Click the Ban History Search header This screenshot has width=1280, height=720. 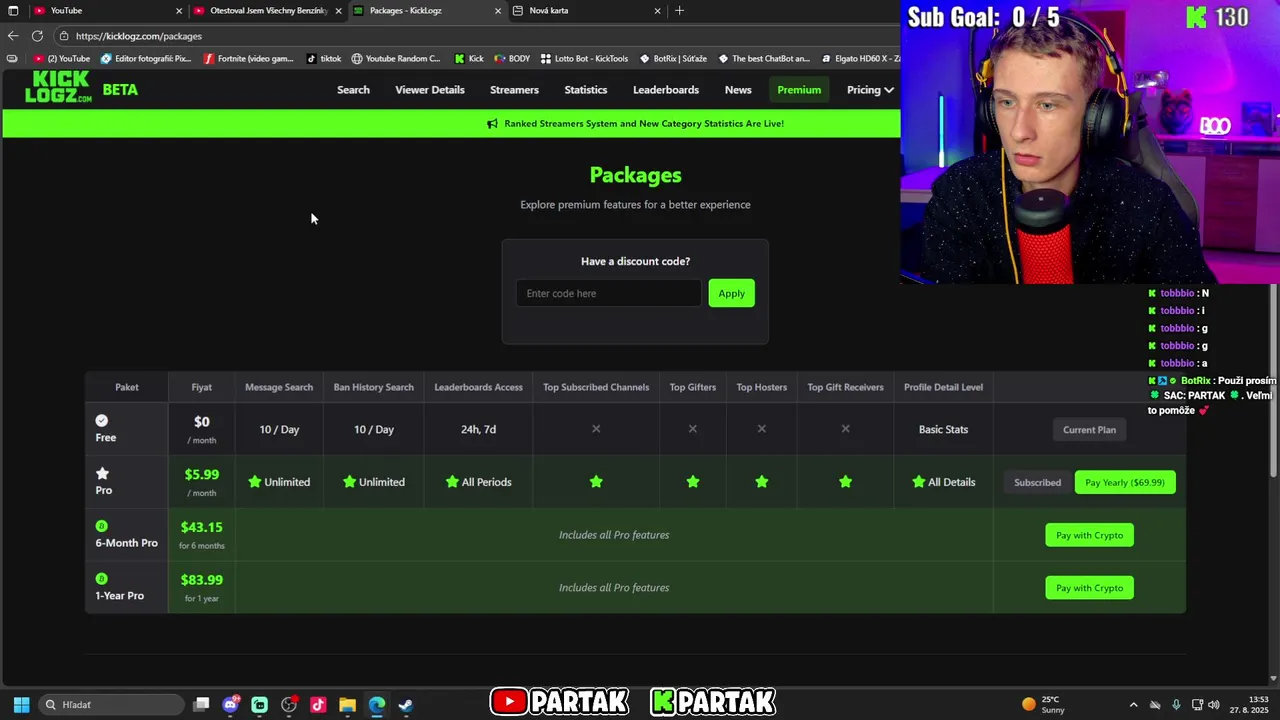(x=373, y=387)
